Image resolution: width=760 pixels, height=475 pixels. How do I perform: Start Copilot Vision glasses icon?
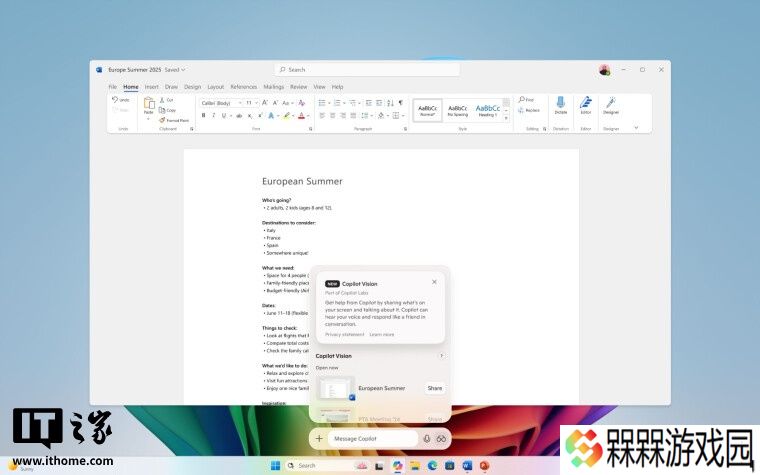point(441,439)
